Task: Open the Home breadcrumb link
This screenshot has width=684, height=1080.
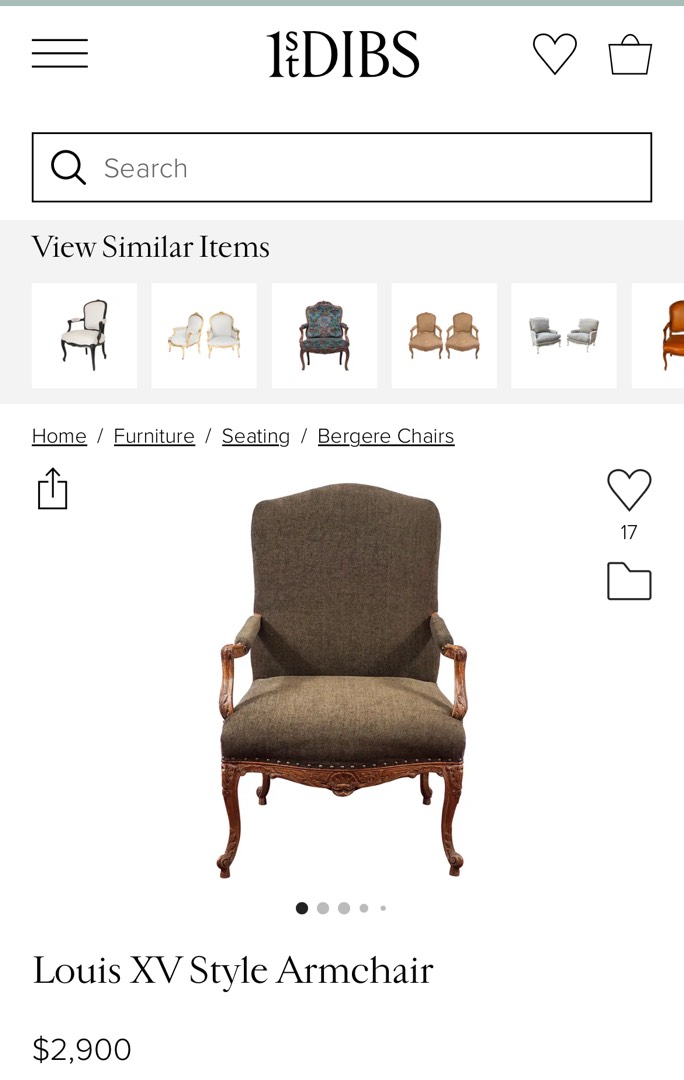Action: pos(59,436)
